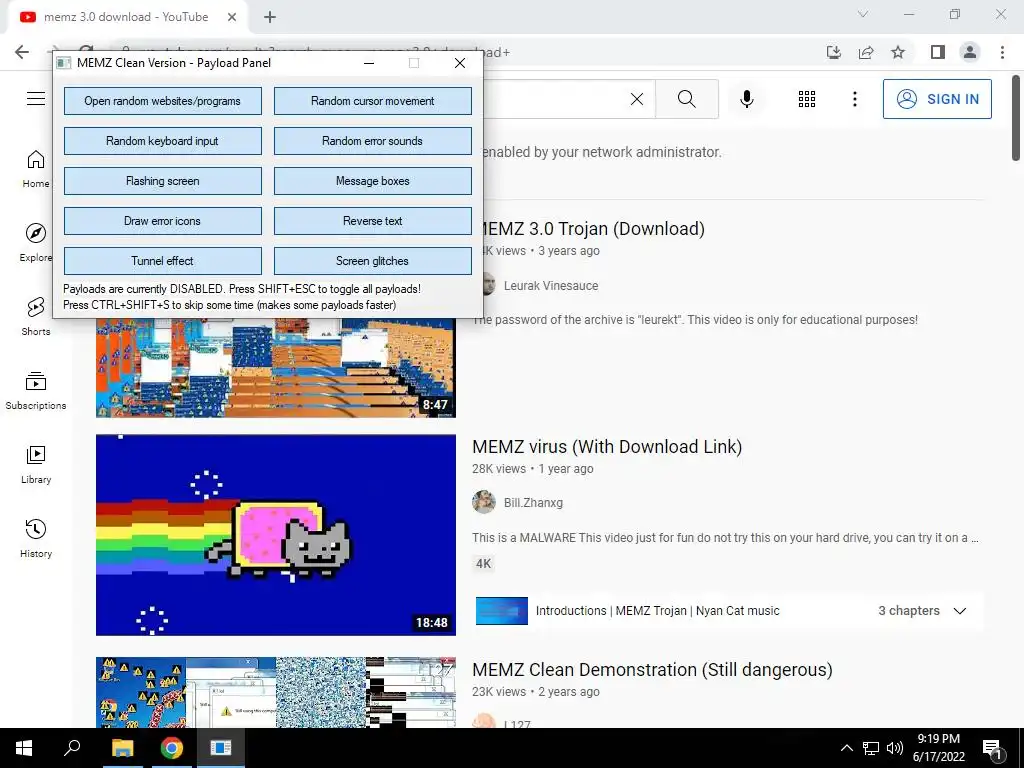This screenshot has height=768, width=1024.
Task: Toggle Flashing screen payload
Action: [163, 181]
